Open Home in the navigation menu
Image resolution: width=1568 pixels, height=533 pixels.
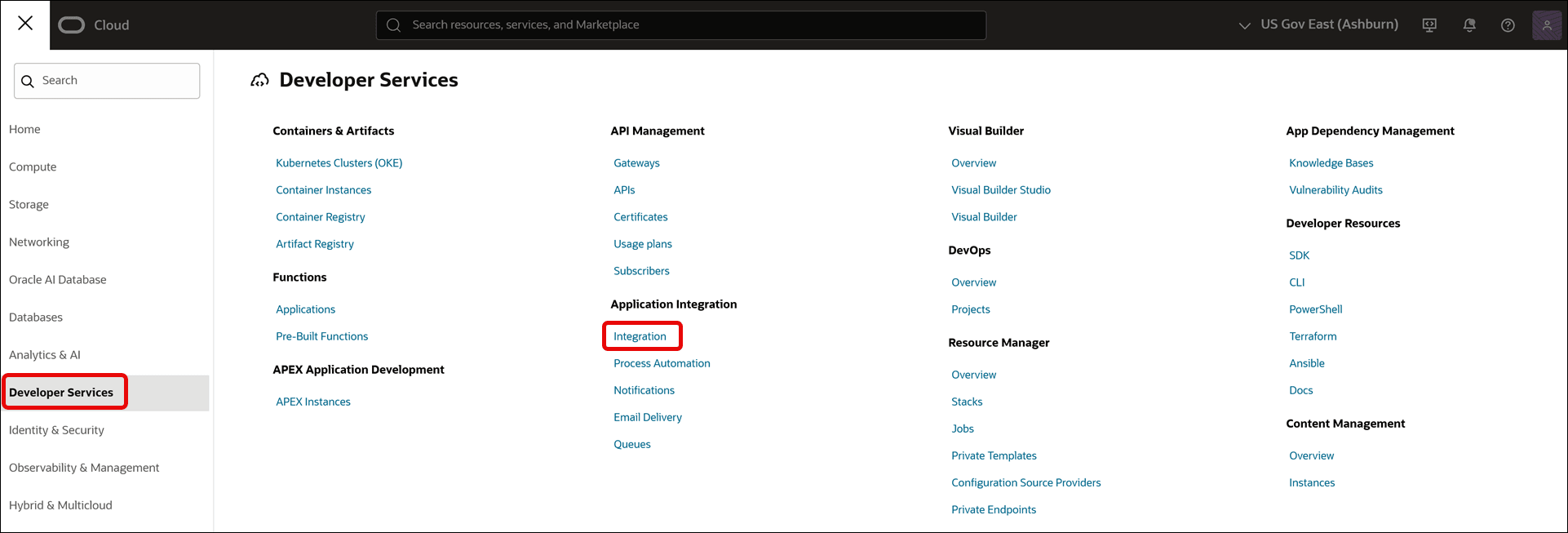pyautogui.click(x=24, y=129)
